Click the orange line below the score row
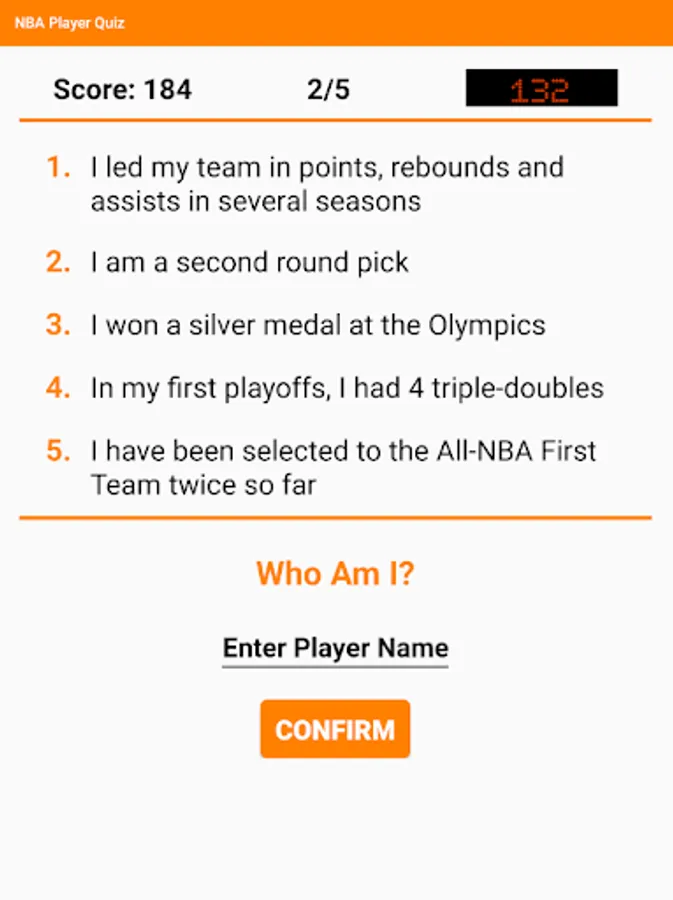 pyautogui.click(x=335, y=121)
